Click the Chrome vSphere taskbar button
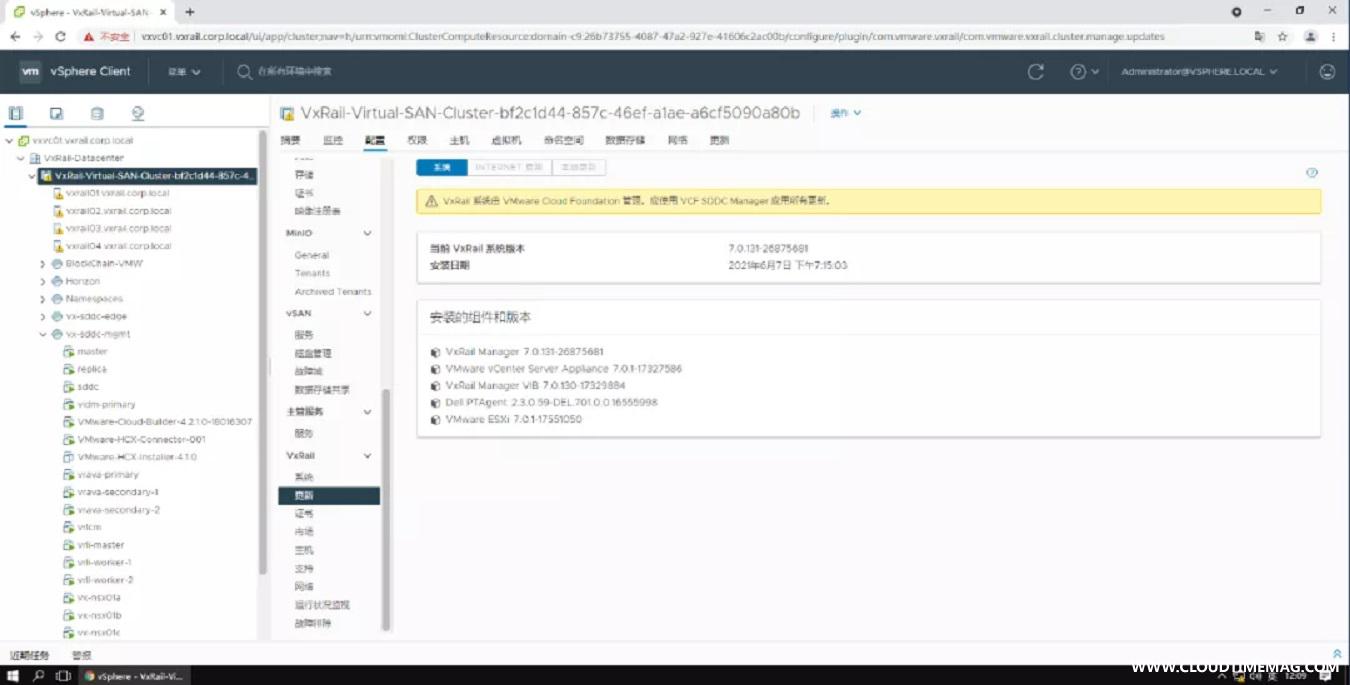The height and width of the screenshot is (685, 1350). pyautogui.click(x=134, y=676)
